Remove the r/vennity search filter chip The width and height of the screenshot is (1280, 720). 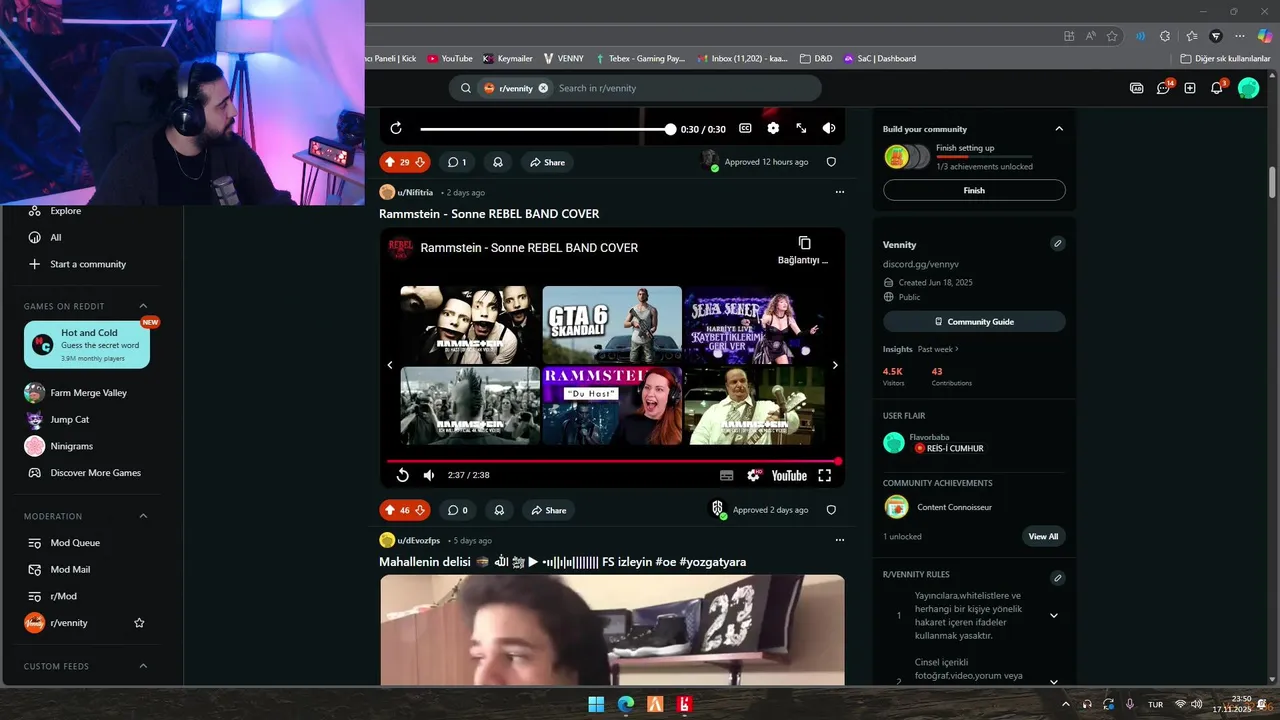click(x=543, y=88)
